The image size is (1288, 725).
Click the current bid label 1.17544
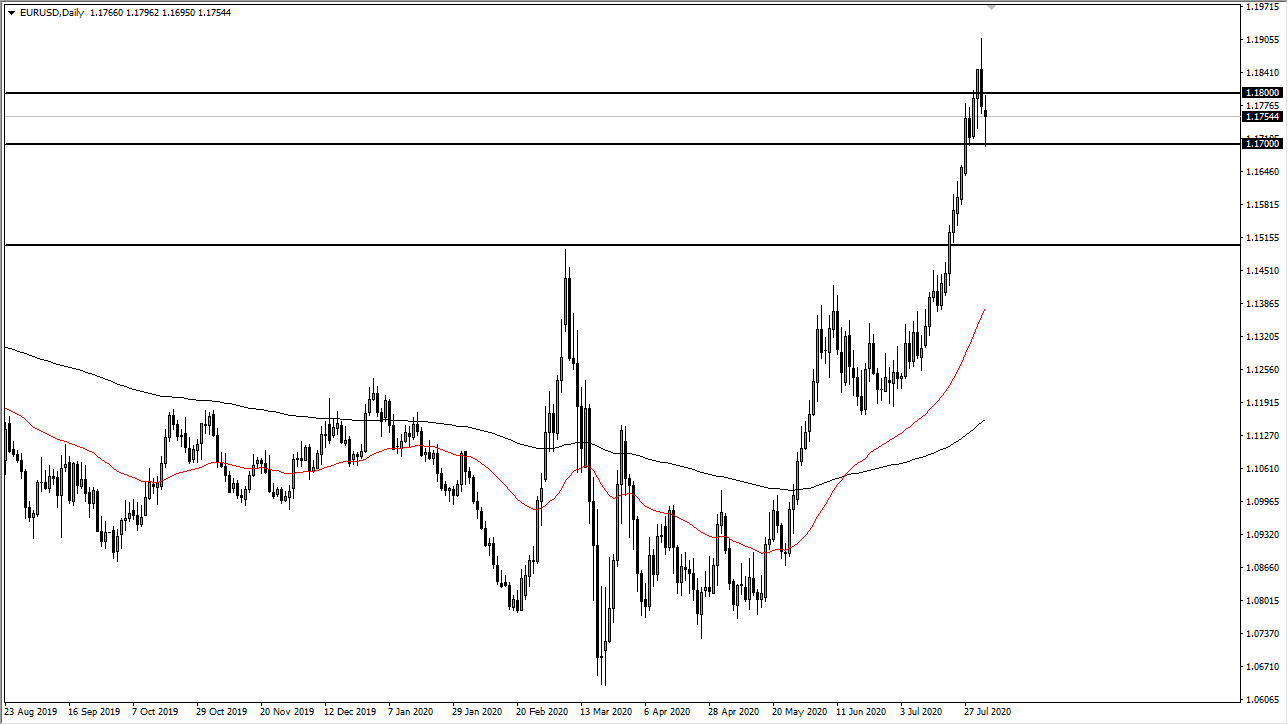(1261, 117)
